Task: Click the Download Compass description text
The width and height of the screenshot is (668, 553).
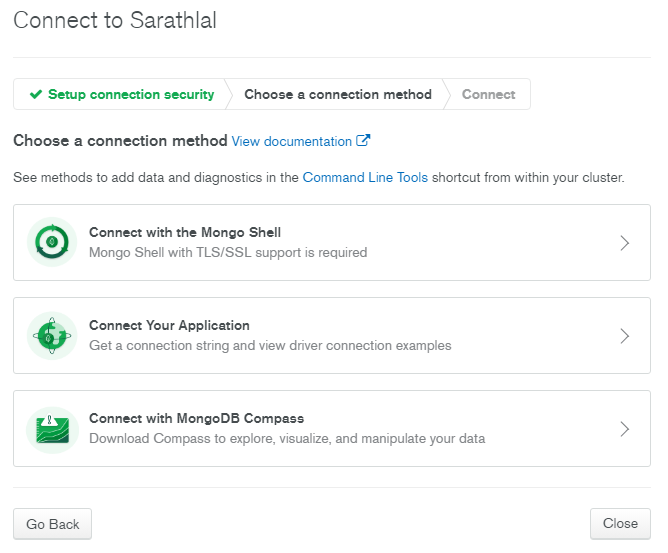Action: pos(287,439)
